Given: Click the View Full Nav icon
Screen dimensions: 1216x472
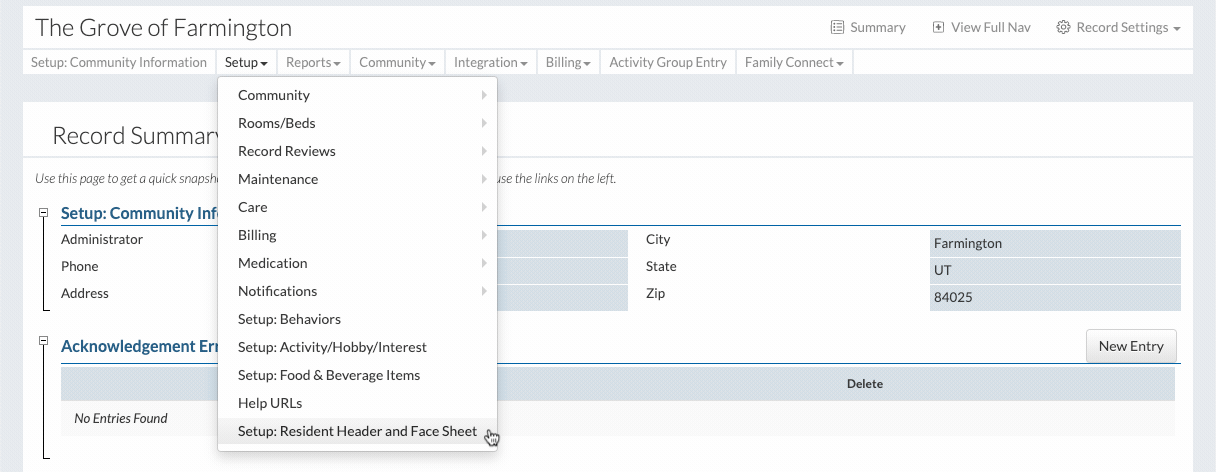Looking at the screenshot, I should pyautogui.click(x=938, y=27).
